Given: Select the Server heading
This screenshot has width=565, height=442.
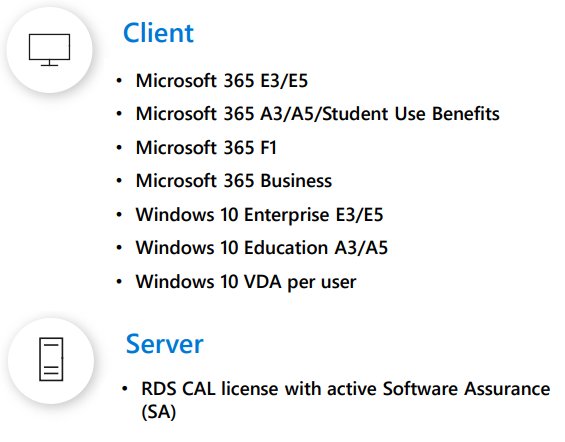Looking at the screenshot, I should point(164,344).
